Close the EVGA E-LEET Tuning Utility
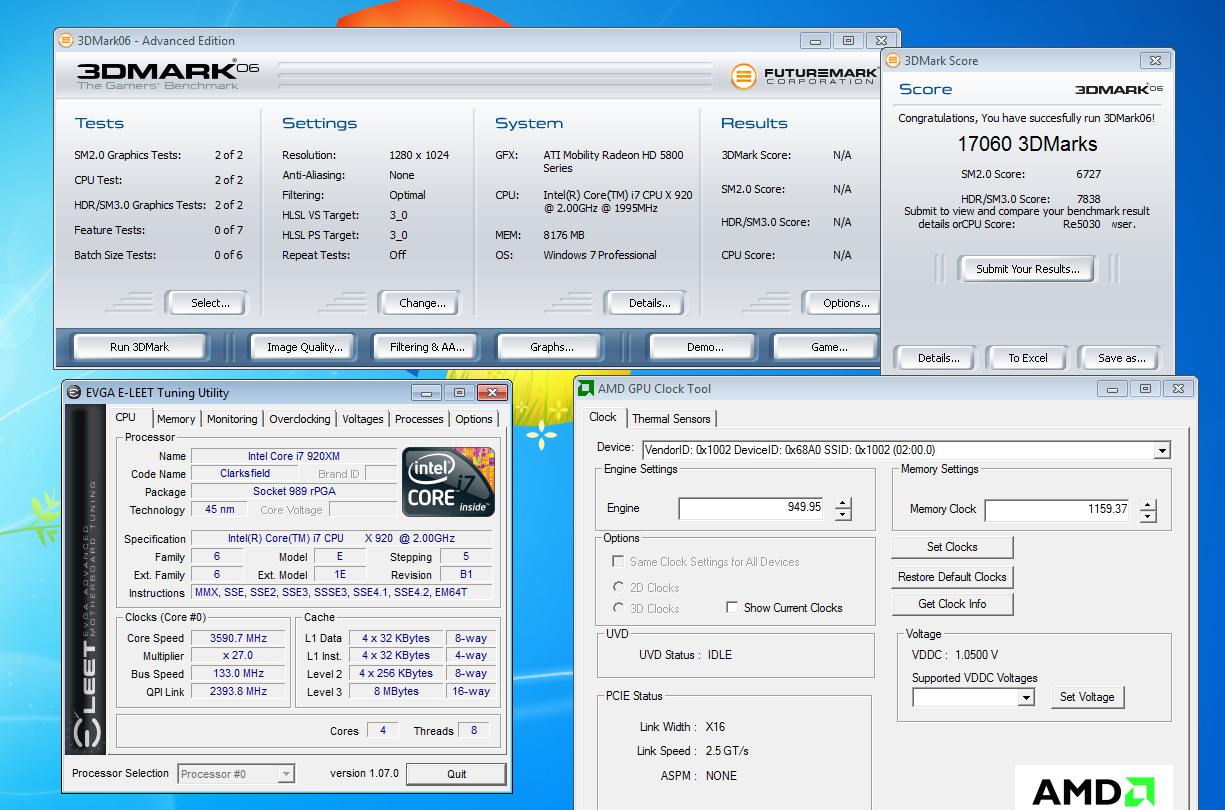Viewport: 1225px width, 810px height. pyautogui.click(x=491, y=393)
